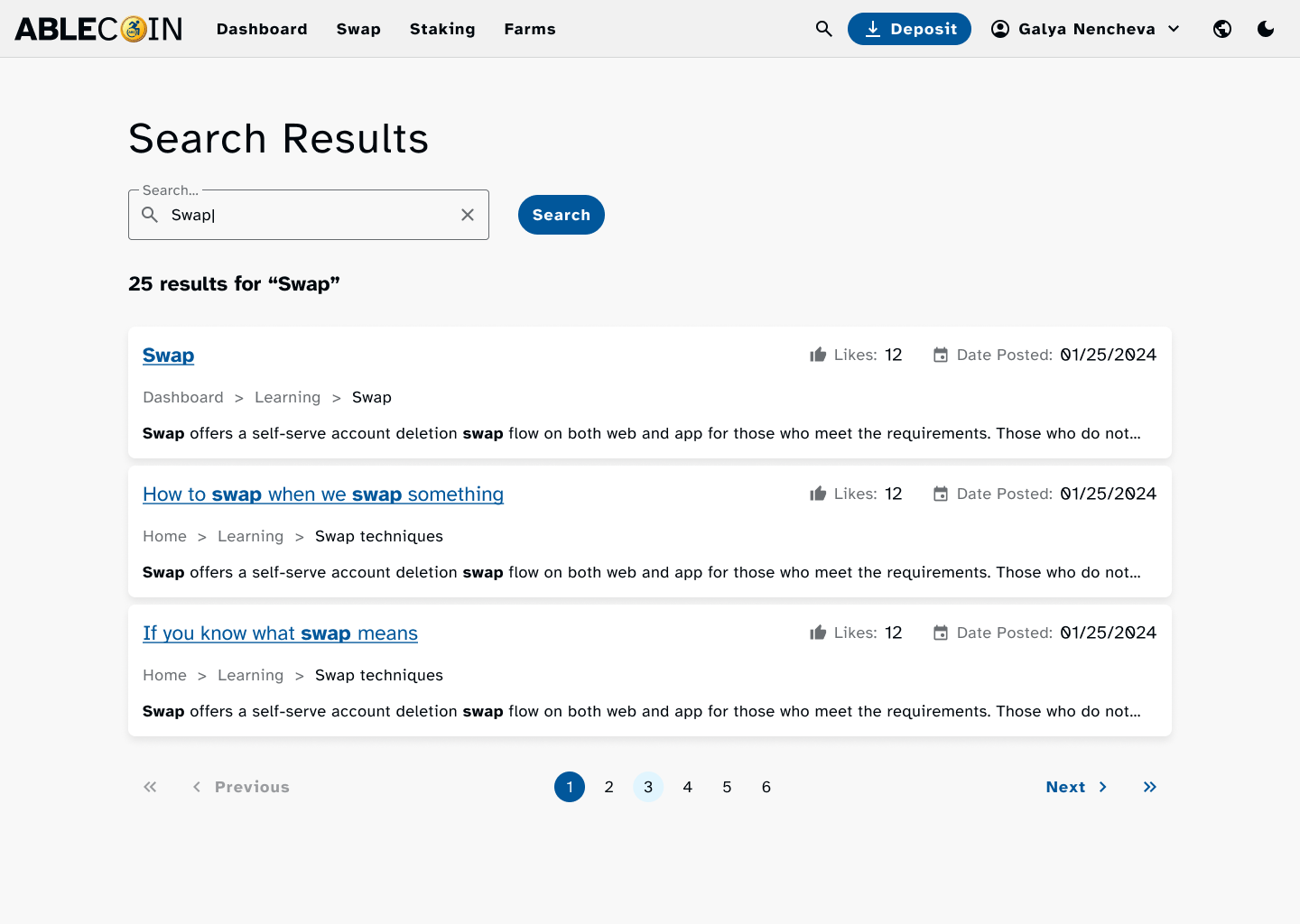Expand Galya Nencheva account menu

pyautogui.click(x=1086, y=29)
